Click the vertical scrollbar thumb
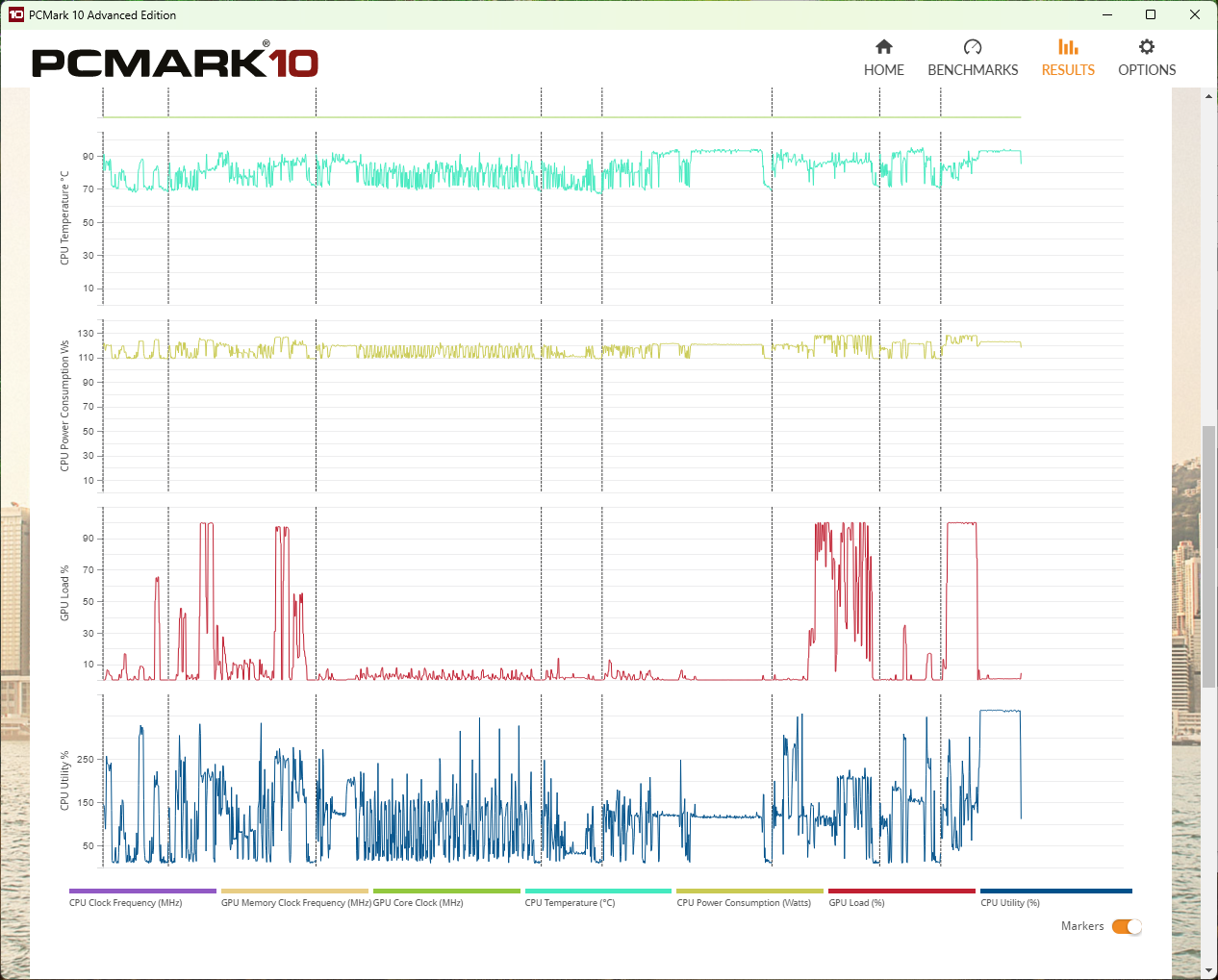 (x=1208, y=556)
